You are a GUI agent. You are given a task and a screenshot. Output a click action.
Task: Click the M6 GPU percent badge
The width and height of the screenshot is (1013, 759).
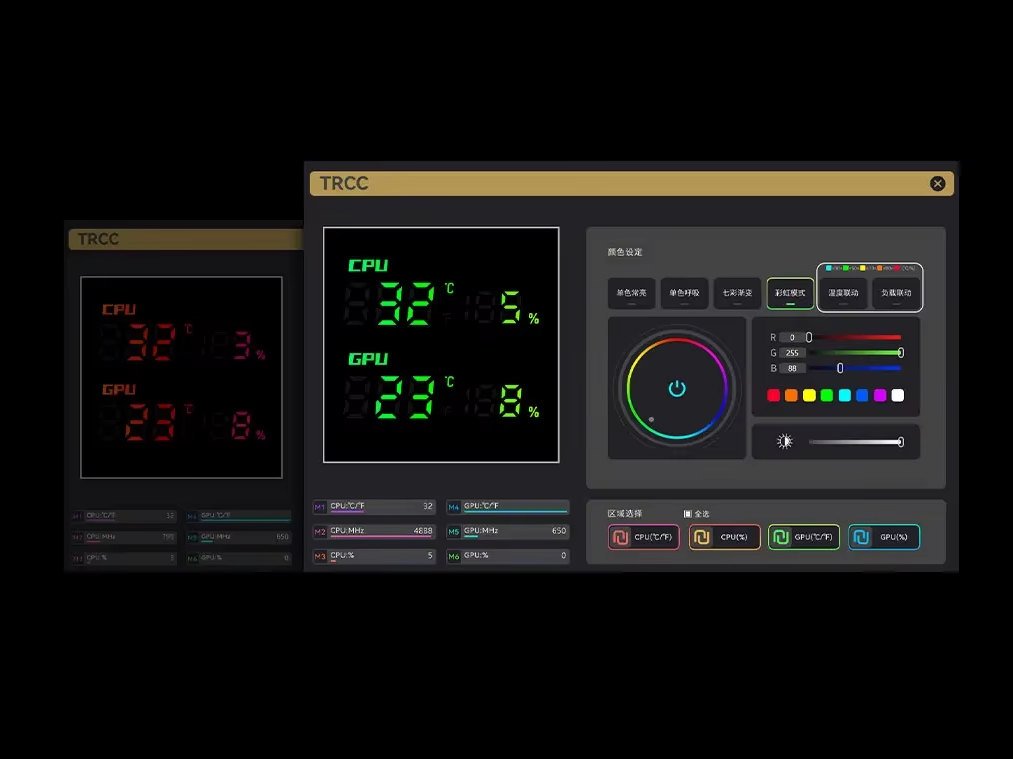pyautogui.click(x=454, y=556)
